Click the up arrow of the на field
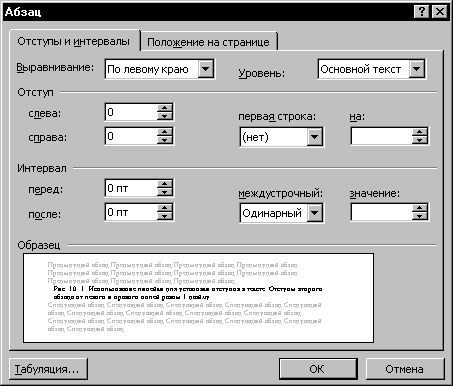This screenshot has height=386, width=453. click(420, 132)
